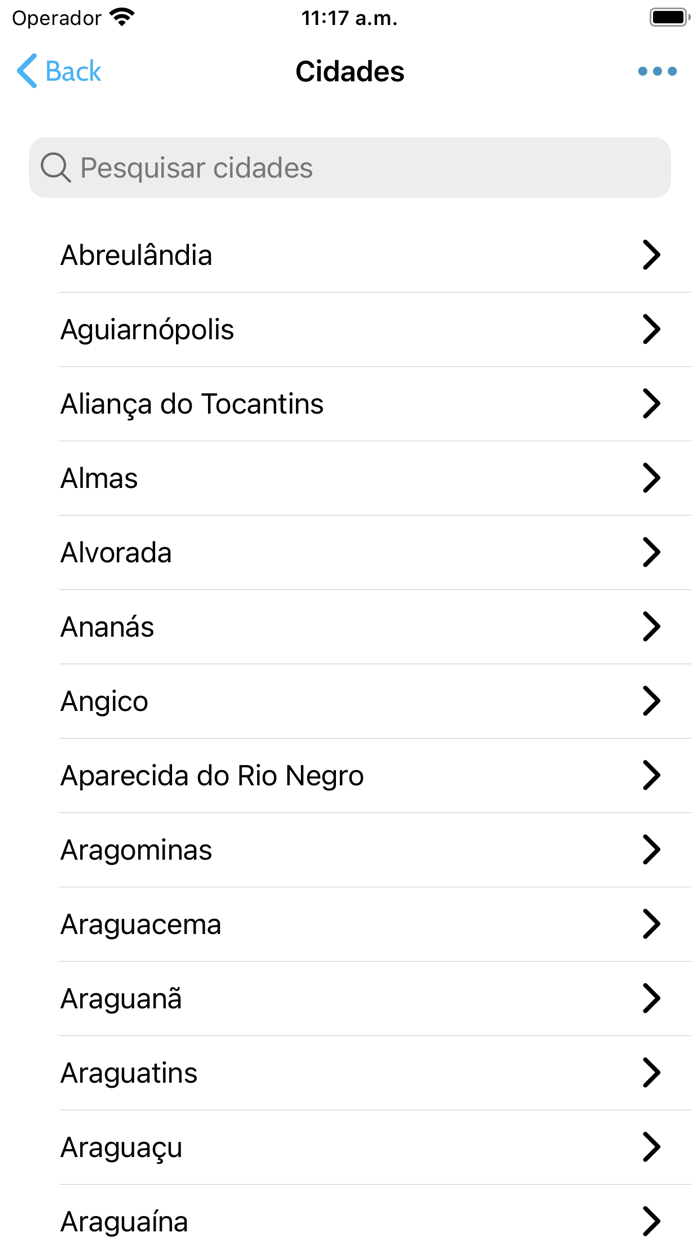Open the more options ellipsis menu
The image size is (700, 1244).
pos(657,71)
